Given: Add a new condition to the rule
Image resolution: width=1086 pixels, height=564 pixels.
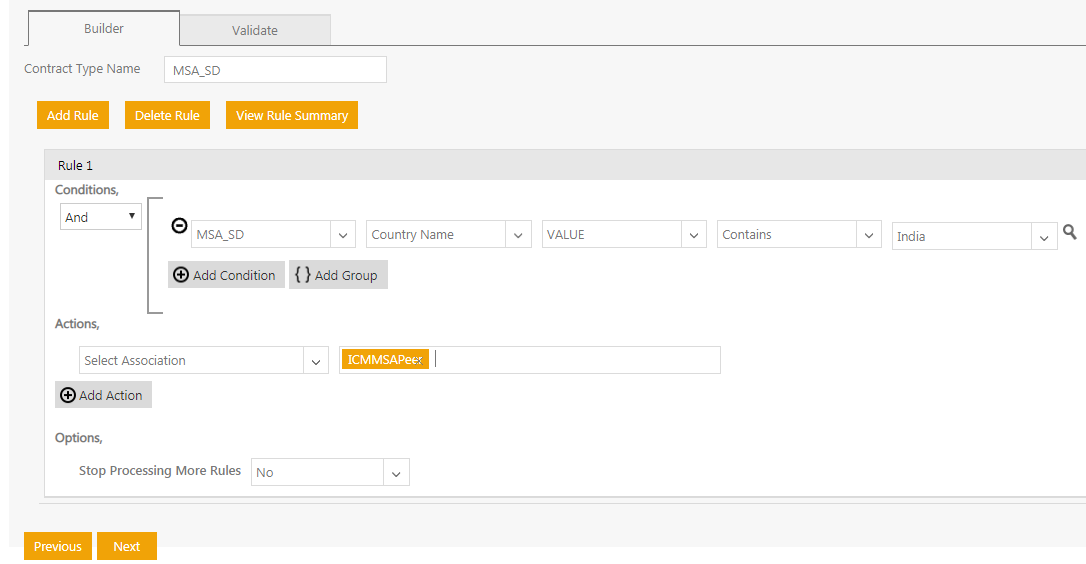Looking at the screenshot, I should [x=226, y=275].
